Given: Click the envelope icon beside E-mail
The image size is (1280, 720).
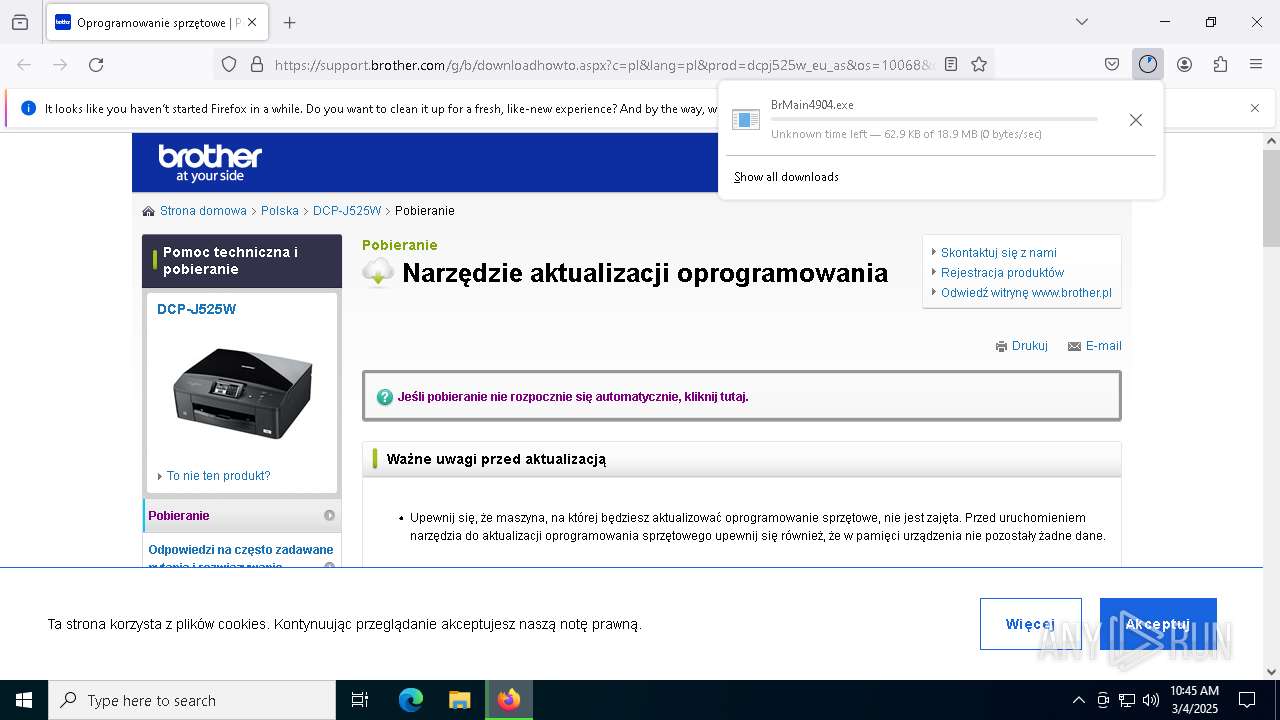Looking at the screenshot, I should click(x=1074, y=347).
